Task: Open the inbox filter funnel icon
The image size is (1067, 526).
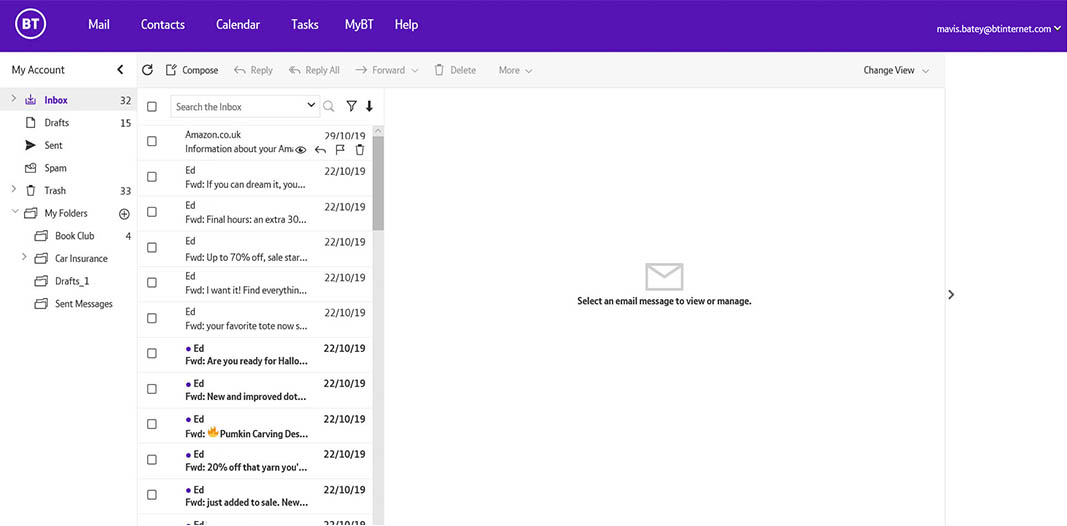Action: click(351, 106)
